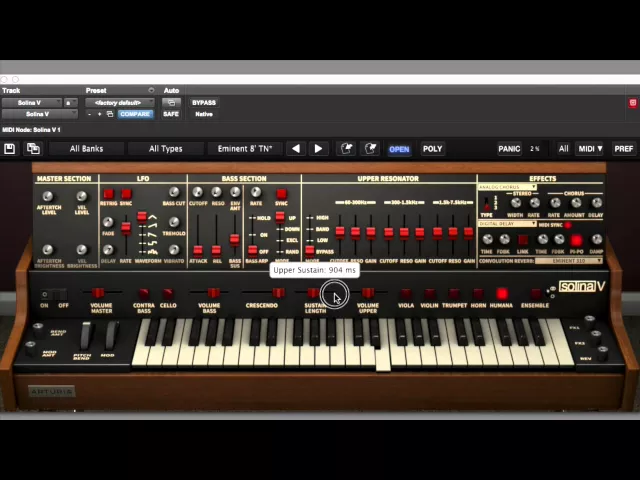
Task: Click the LFO Delay knob
Action: pos(108,250)
